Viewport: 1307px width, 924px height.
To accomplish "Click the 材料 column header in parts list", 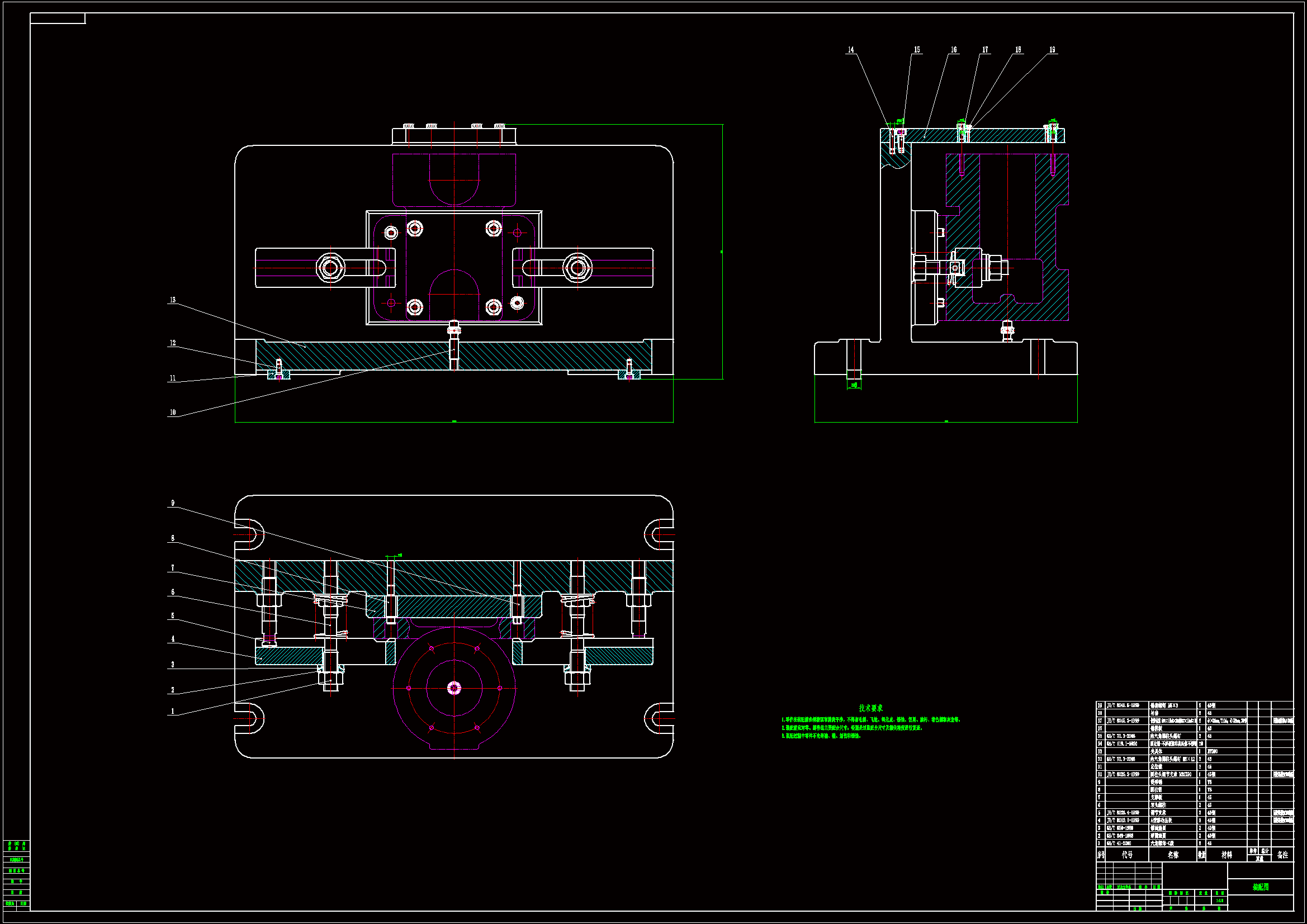I will (x=1226, y=855).
